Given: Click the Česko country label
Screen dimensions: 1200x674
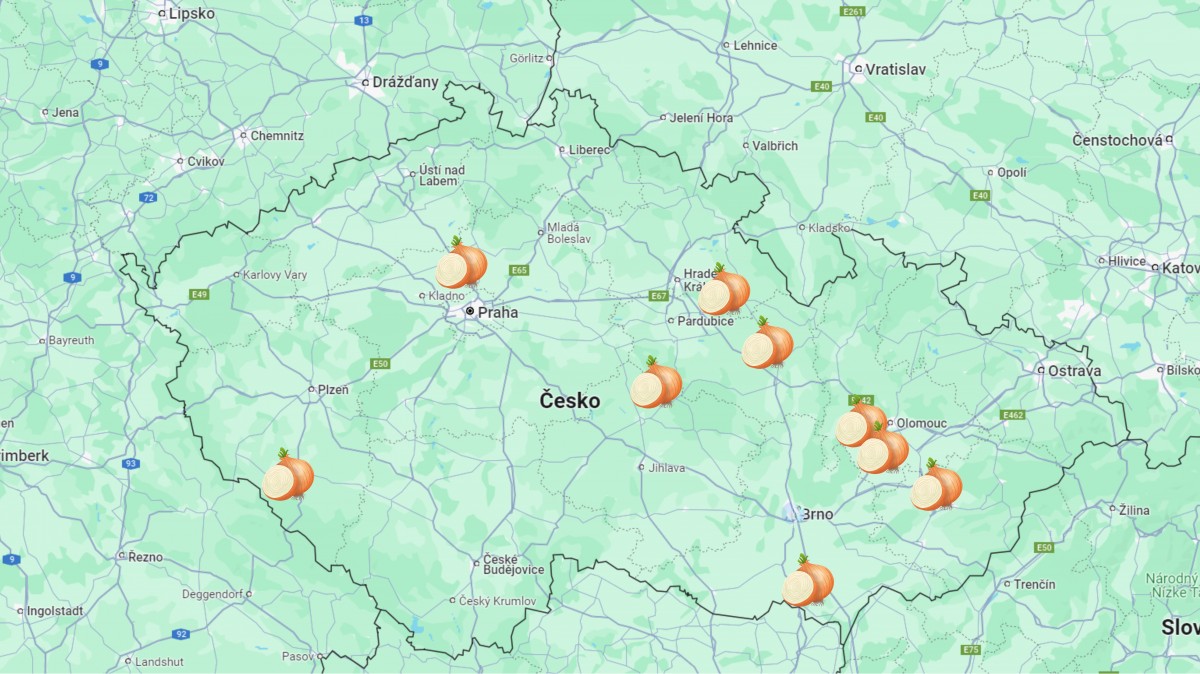Looking at the screenshot, I should [570, 401].
